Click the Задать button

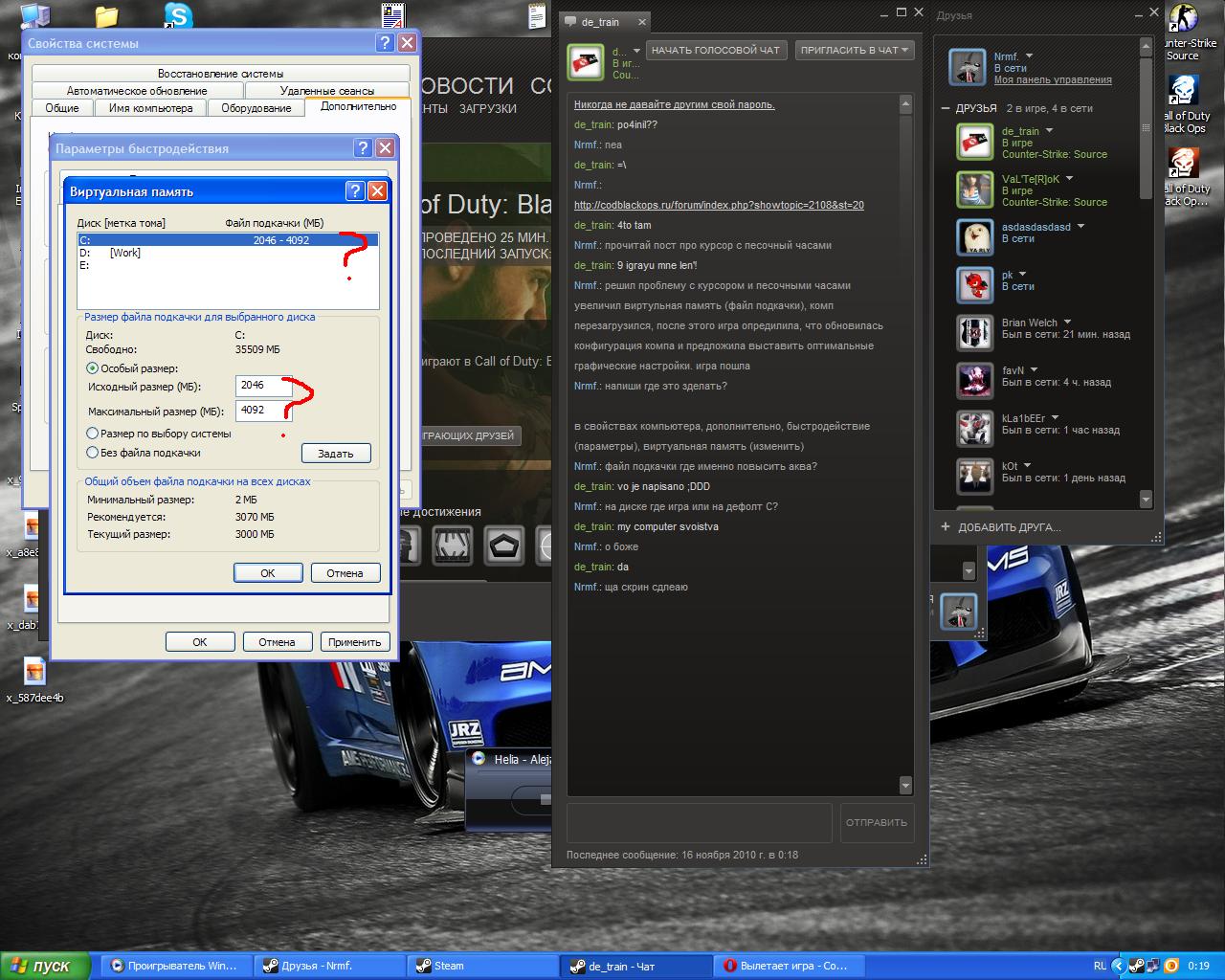[336, 454]
